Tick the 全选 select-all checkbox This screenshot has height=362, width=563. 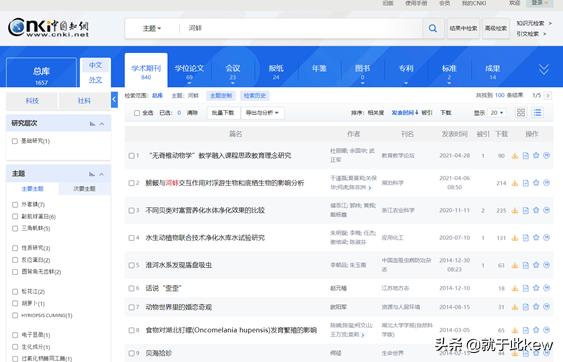click(x=137, y=113)
